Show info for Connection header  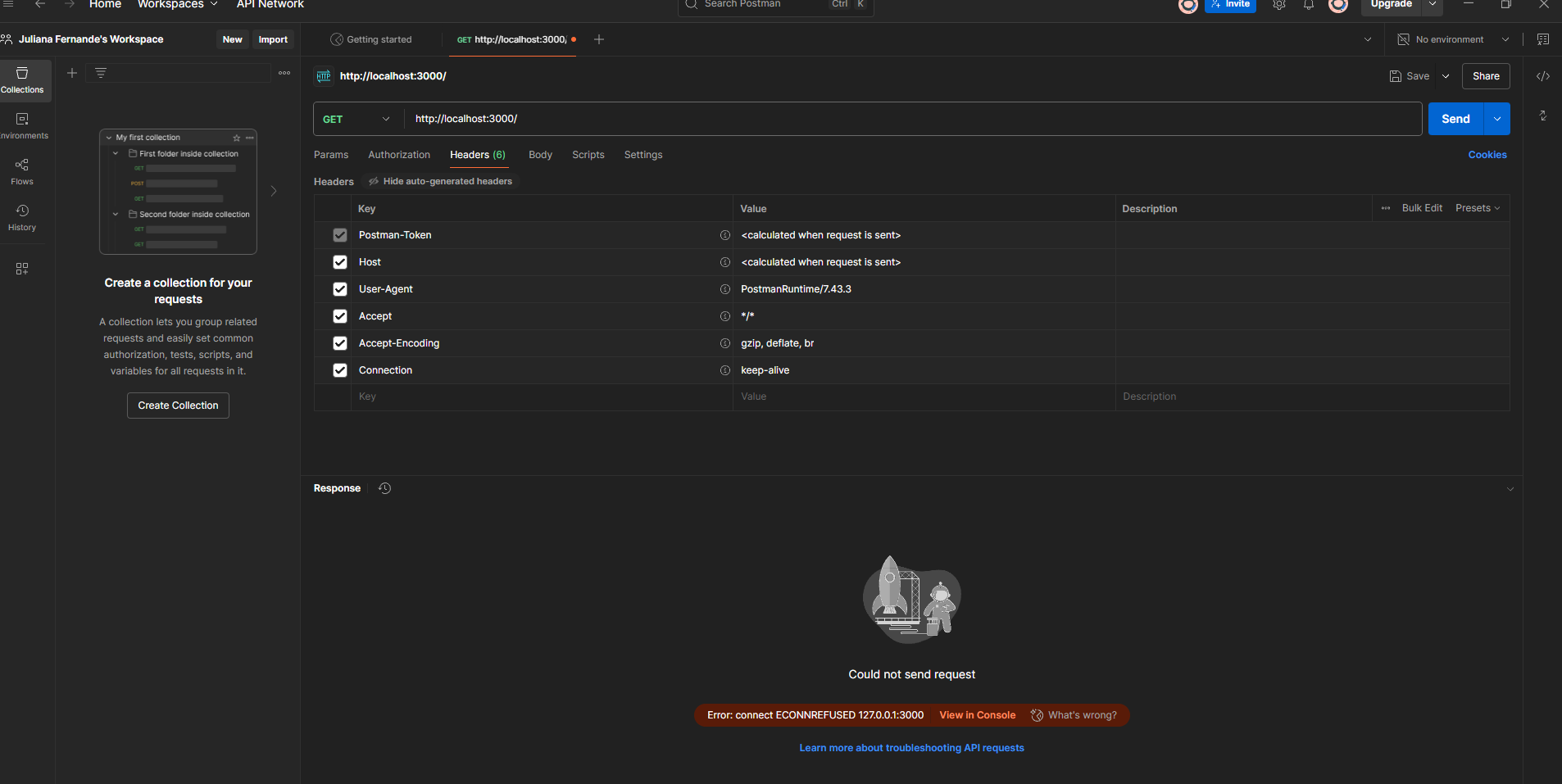(x=725, y=370)
